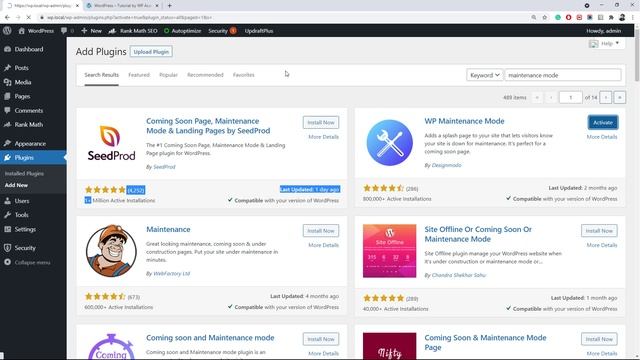Open WP Maintenance Mode title link

pyautogui.click(x=464, y=121)
